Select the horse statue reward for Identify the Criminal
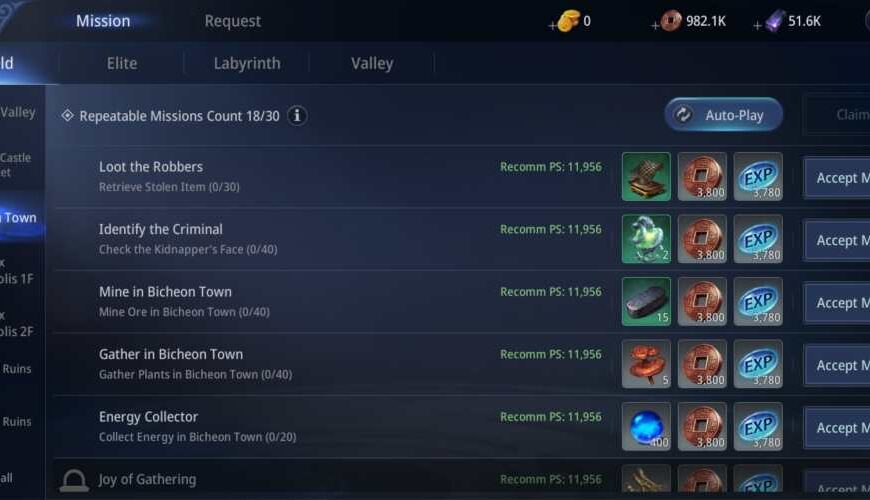Image resolution: width=870 pixels, height=500 pixels. click(x=646, y=239)
